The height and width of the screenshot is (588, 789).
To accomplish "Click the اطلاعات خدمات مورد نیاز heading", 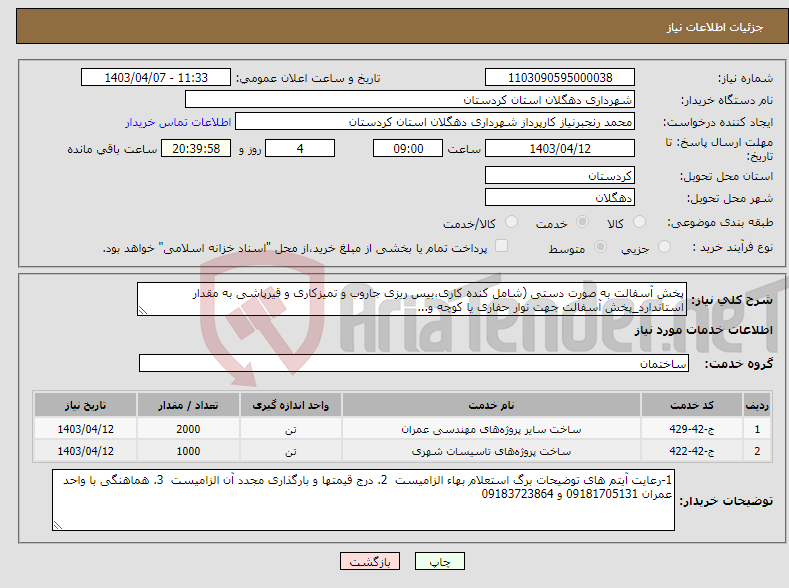I will click(703, 330).
